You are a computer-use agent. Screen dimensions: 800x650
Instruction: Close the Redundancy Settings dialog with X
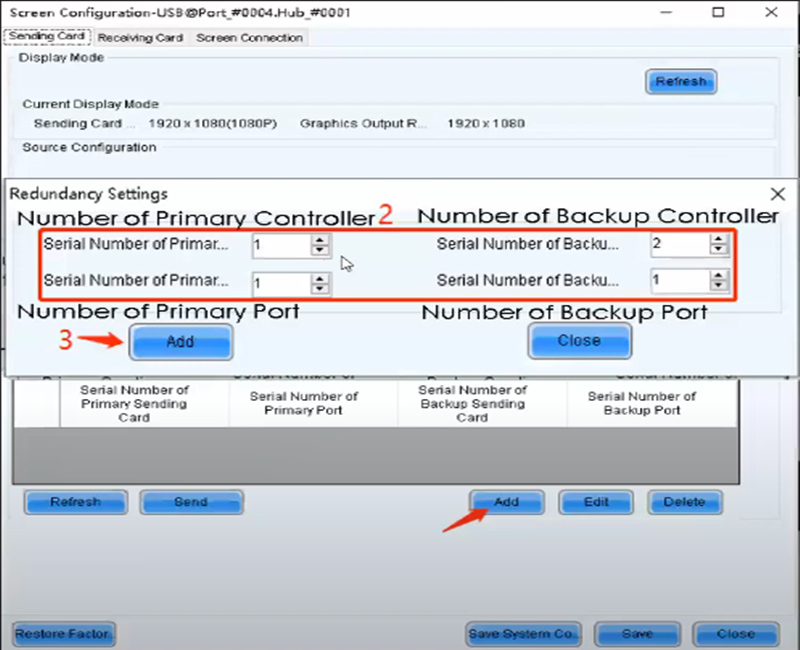click(x=778, y=194)
